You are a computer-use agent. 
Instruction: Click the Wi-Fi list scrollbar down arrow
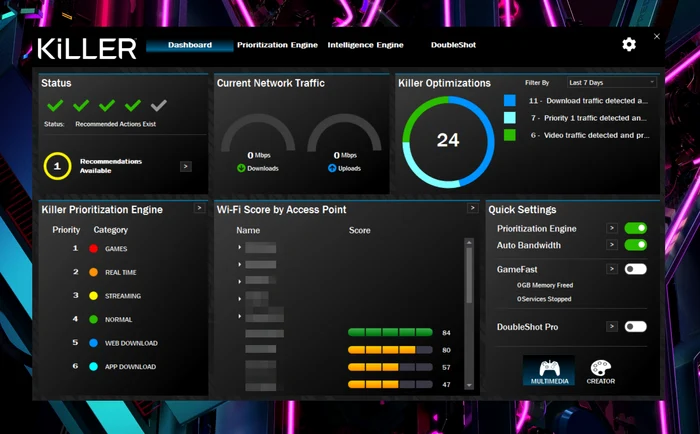point(469,385)
